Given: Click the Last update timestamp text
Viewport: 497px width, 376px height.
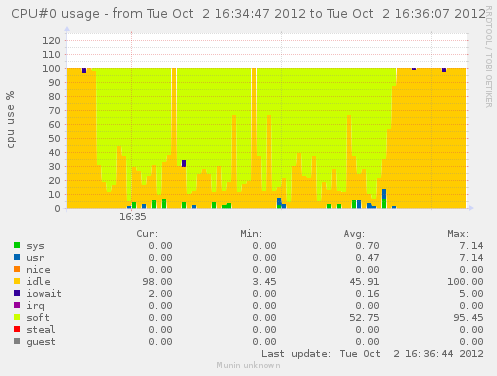Looking at the screenshot, I should [372, 354].
